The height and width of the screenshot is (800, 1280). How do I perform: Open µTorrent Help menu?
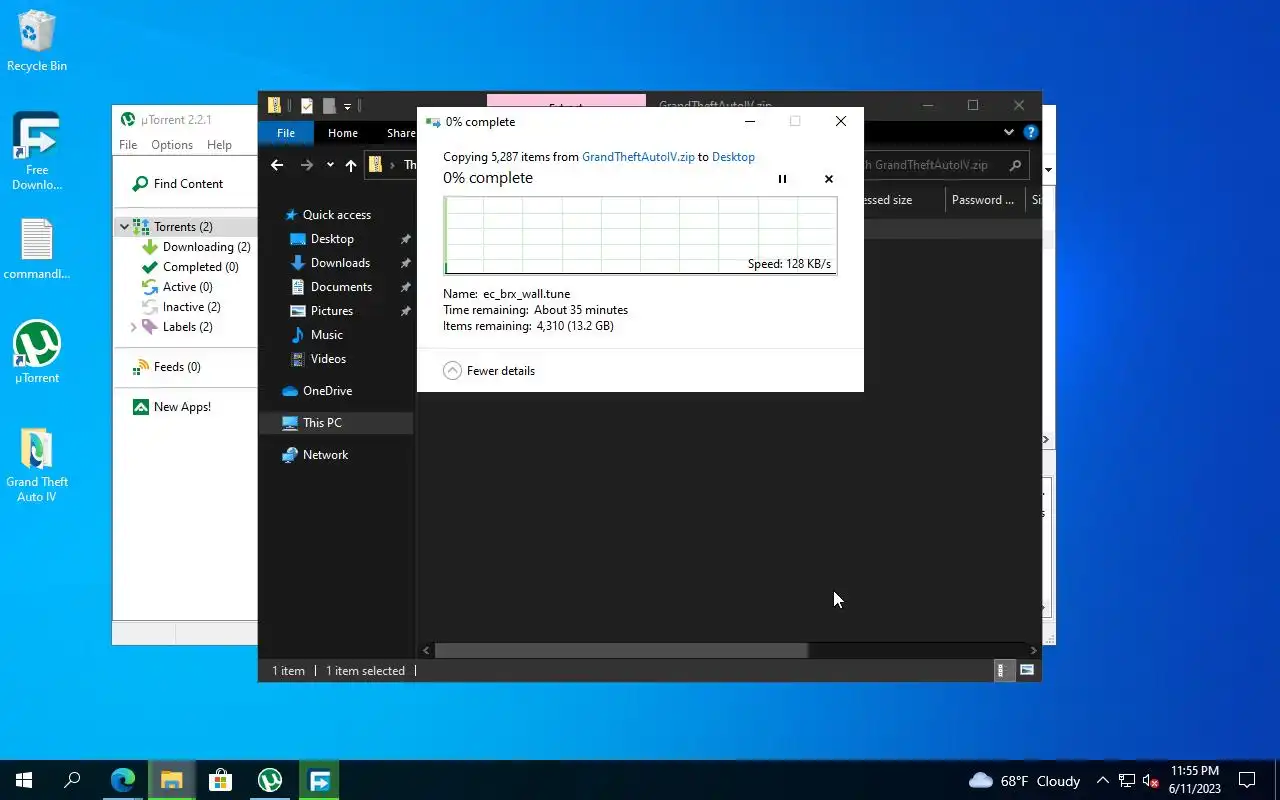tap(219, 145)
